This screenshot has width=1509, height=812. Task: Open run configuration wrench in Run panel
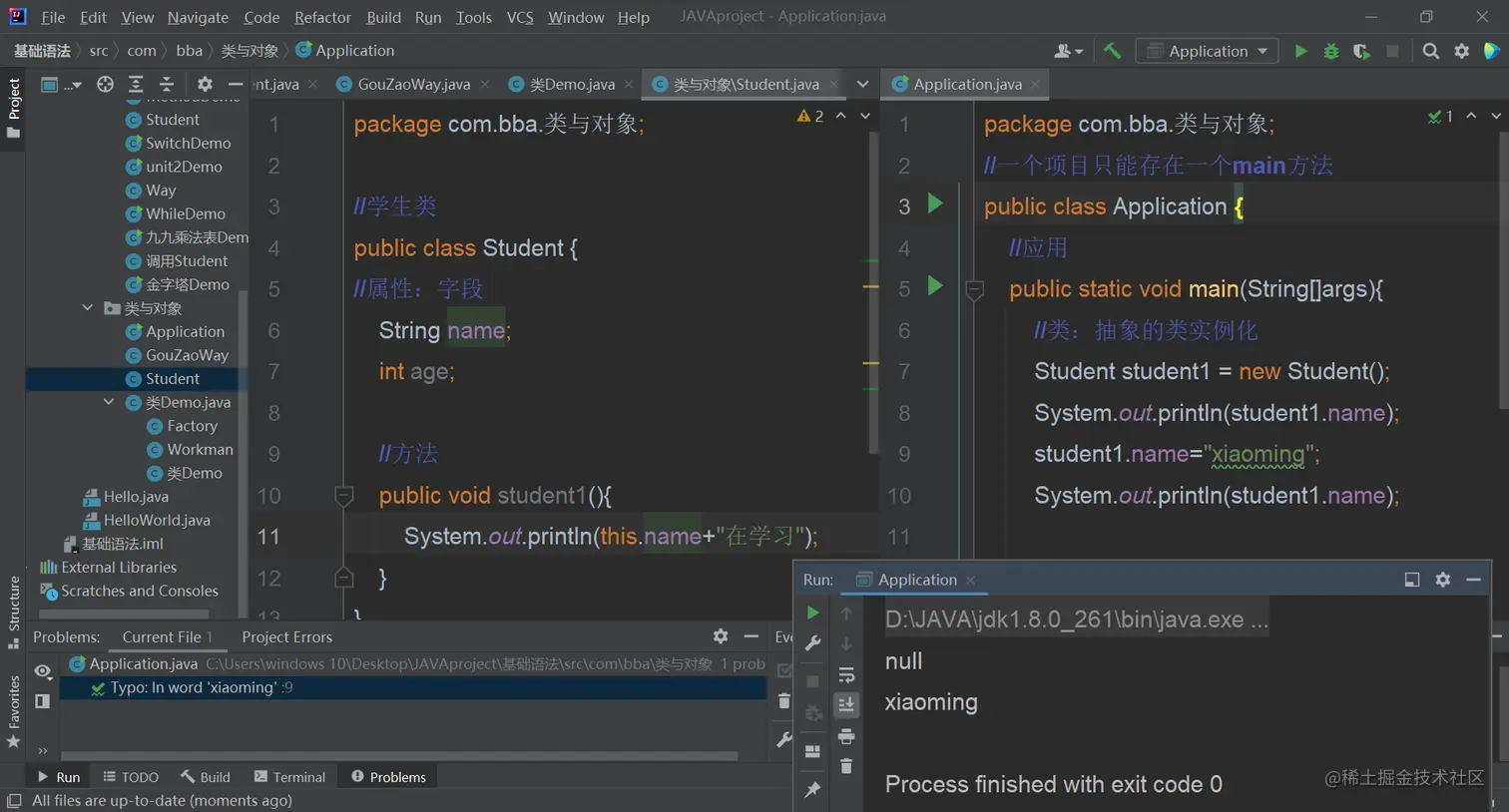[x=812, y=643]
